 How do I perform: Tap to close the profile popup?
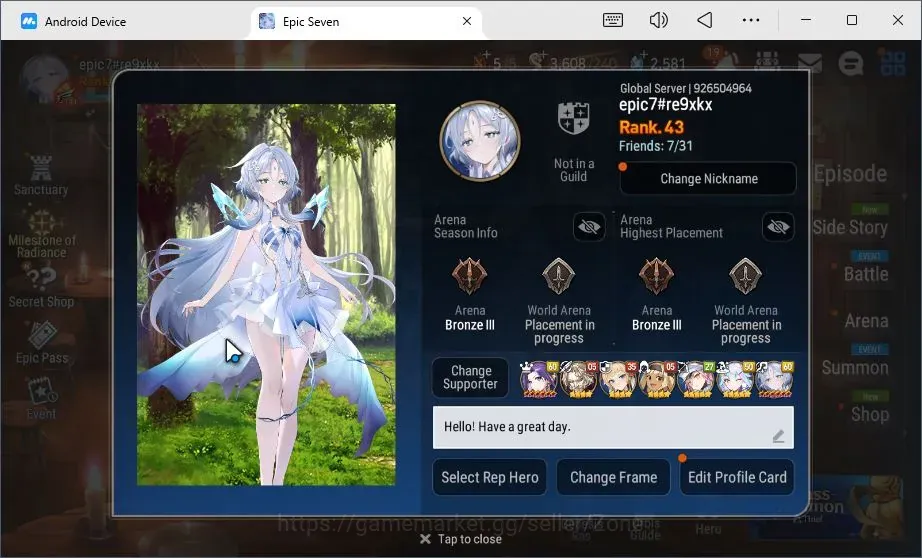coord(461,539)
